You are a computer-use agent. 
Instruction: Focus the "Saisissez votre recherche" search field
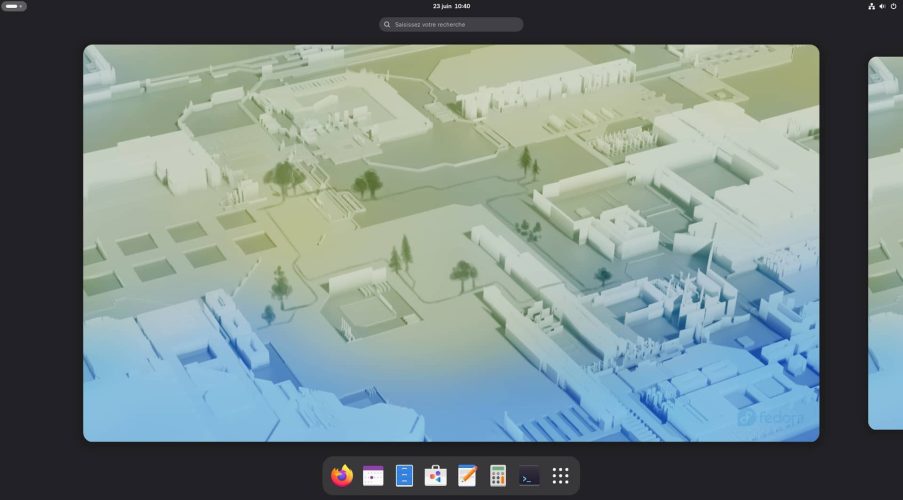point(452,24)
